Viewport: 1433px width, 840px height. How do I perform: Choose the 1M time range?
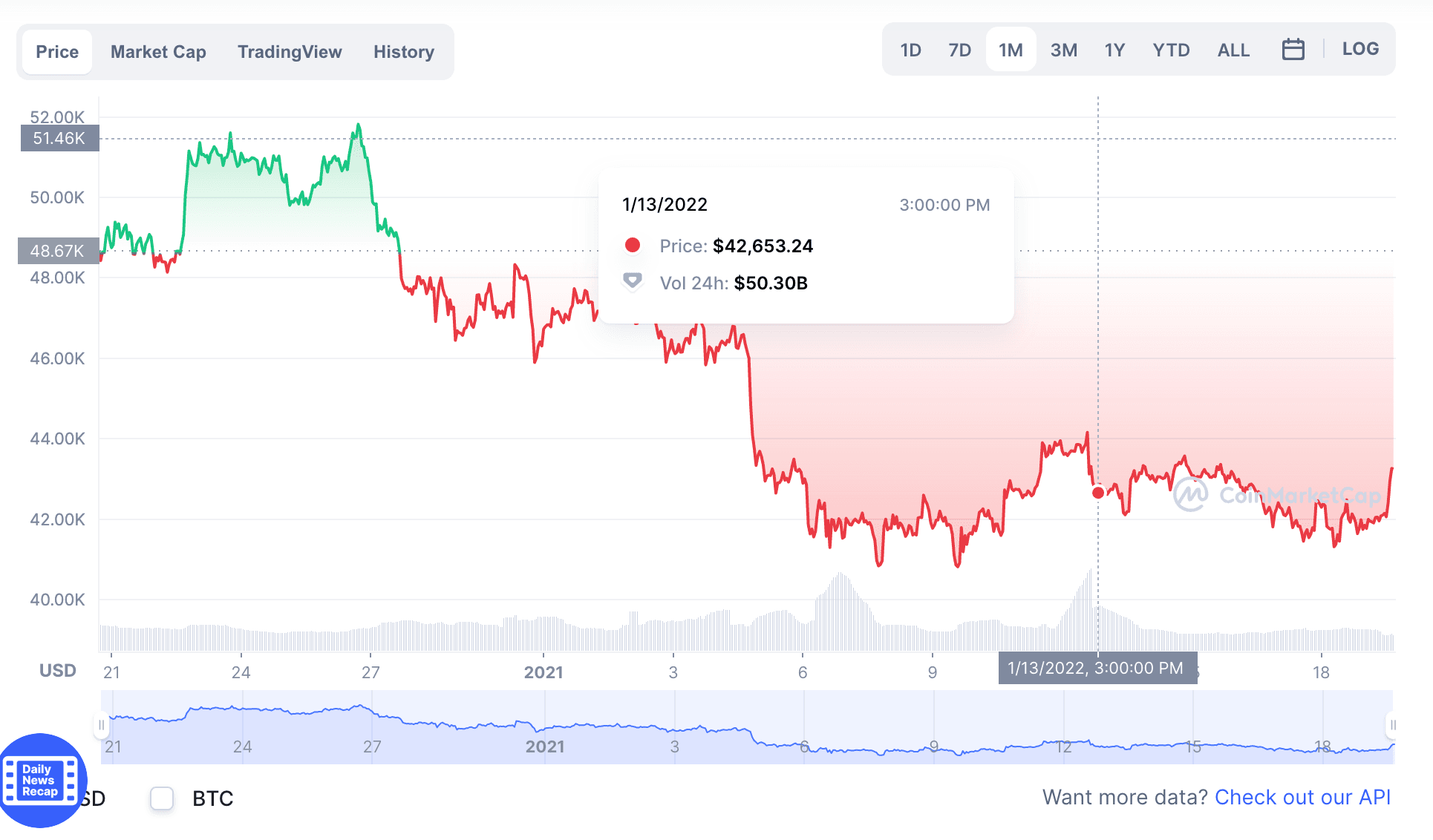click(1011, 50)
